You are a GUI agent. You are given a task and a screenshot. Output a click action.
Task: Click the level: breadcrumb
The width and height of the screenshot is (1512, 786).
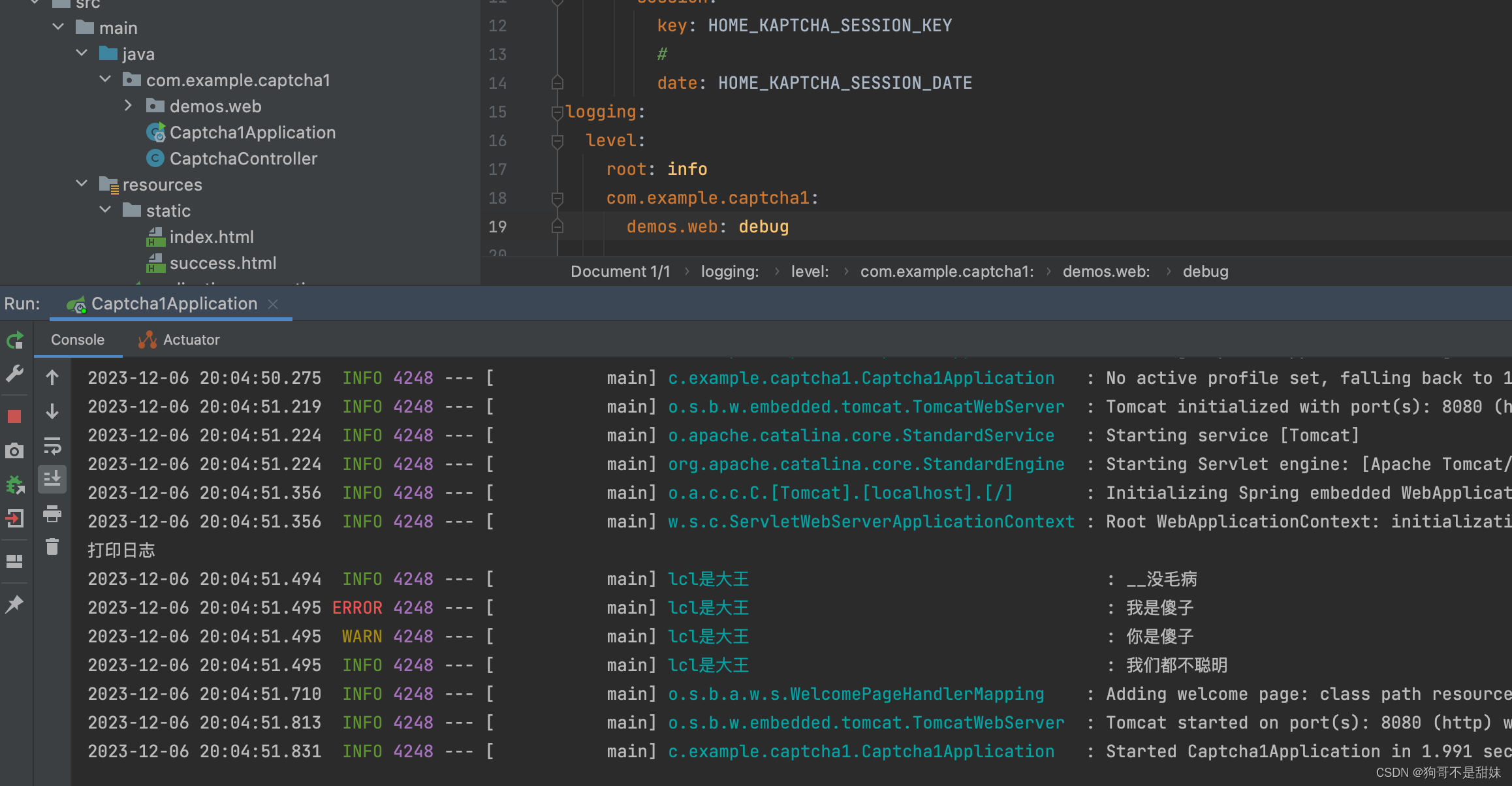pos(810,272)
